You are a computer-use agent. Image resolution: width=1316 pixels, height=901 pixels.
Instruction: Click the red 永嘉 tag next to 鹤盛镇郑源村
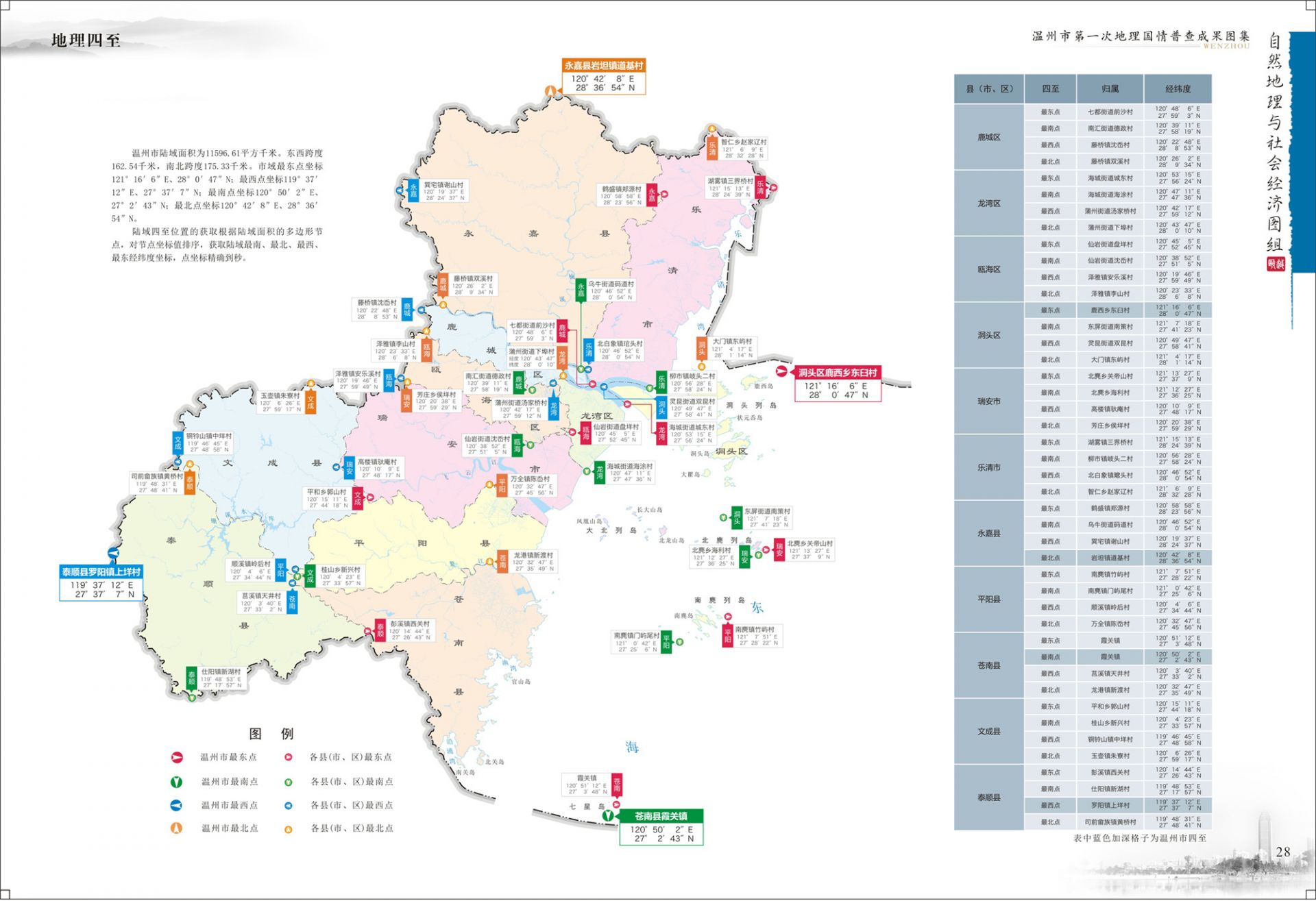pos(652,195)
